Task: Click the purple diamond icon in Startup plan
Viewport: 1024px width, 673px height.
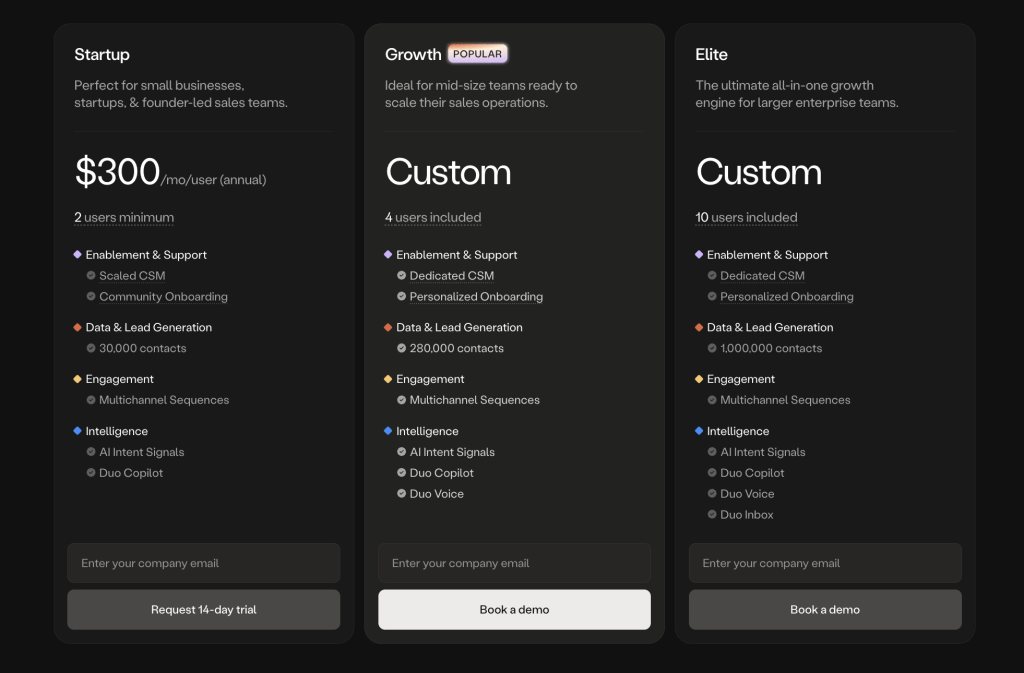Action: (x=77, y=255)
